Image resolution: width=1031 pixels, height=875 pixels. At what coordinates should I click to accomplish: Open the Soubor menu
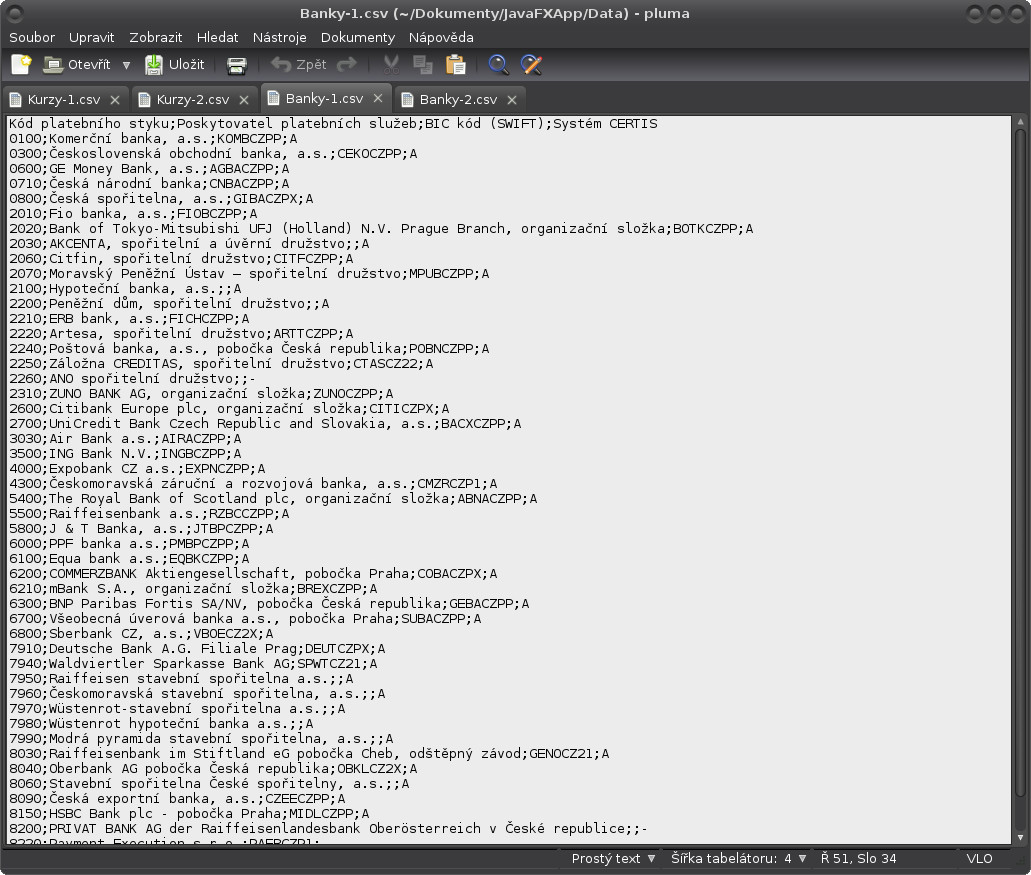pos(32,37)
